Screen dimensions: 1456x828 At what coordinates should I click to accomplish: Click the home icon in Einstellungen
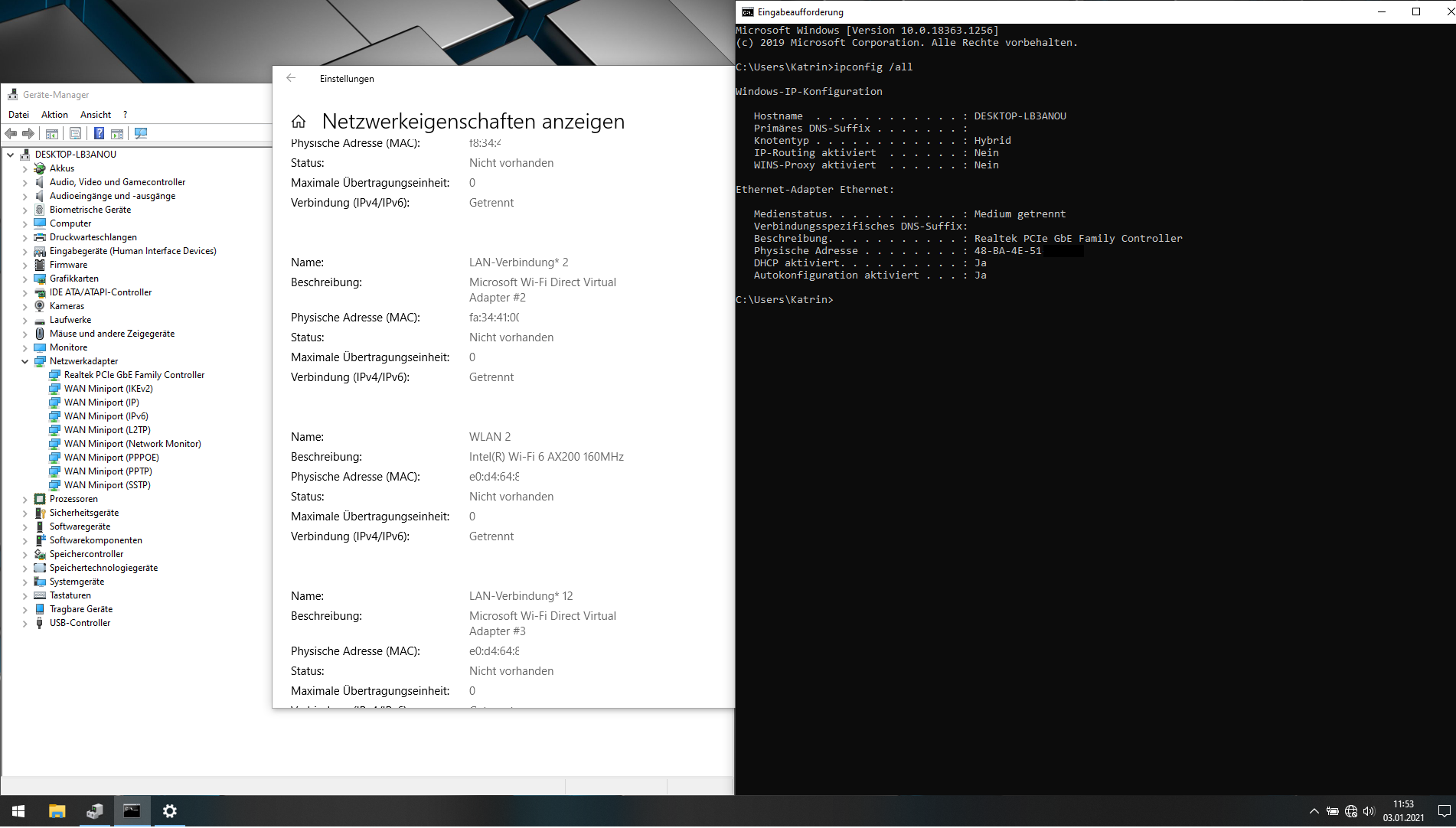(x=299, y=122)
